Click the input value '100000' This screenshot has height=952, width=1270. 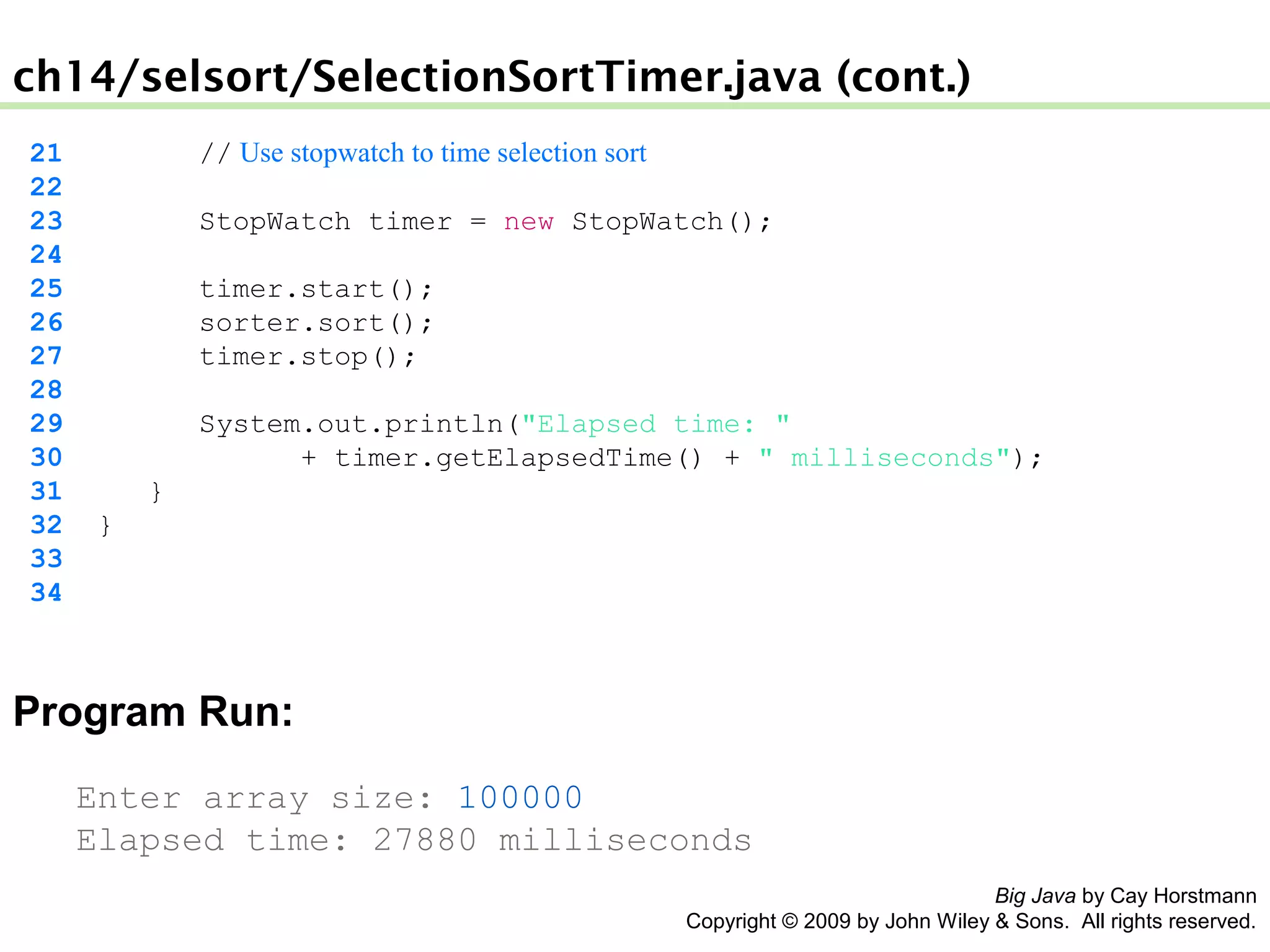520,798
